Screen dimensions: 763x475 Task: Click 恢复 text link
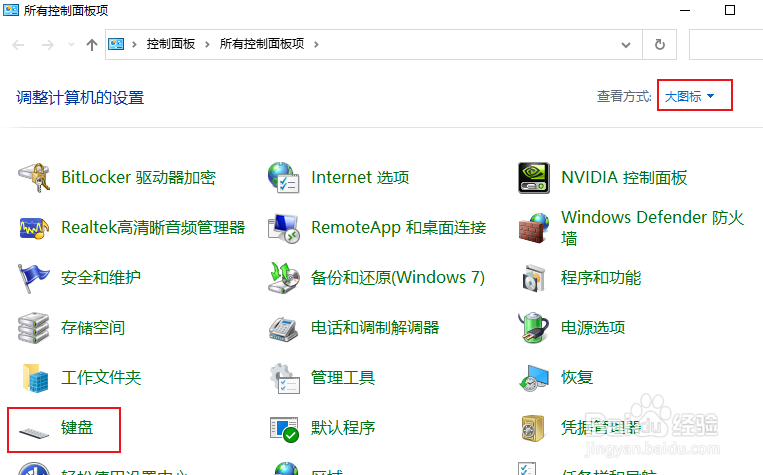pos(577,378)
